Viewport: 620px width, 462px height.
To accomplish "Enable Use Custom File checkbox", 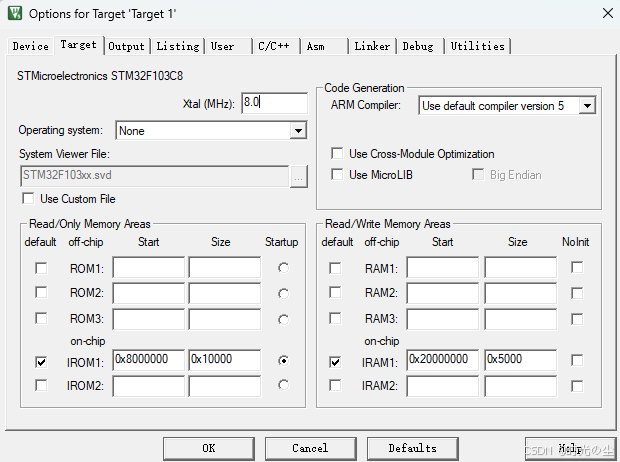I will pos(28,199).
